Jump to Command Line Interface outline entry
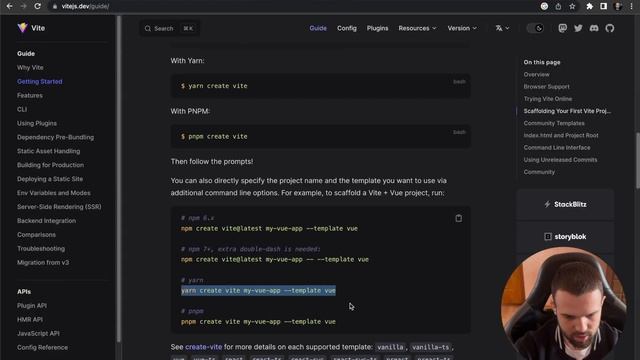Image resolution: width=640 pixels, height=360 pixels. [557, 148]
